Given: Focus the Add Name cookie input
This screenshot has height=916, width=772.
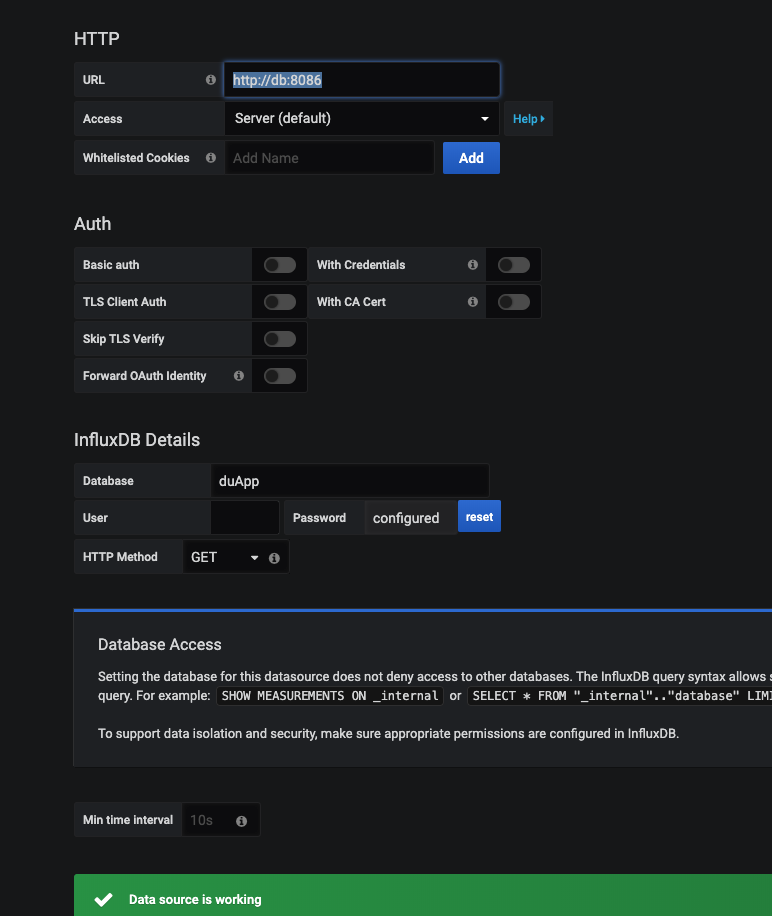Looking at the screenshot, I should tap(329, 158).
